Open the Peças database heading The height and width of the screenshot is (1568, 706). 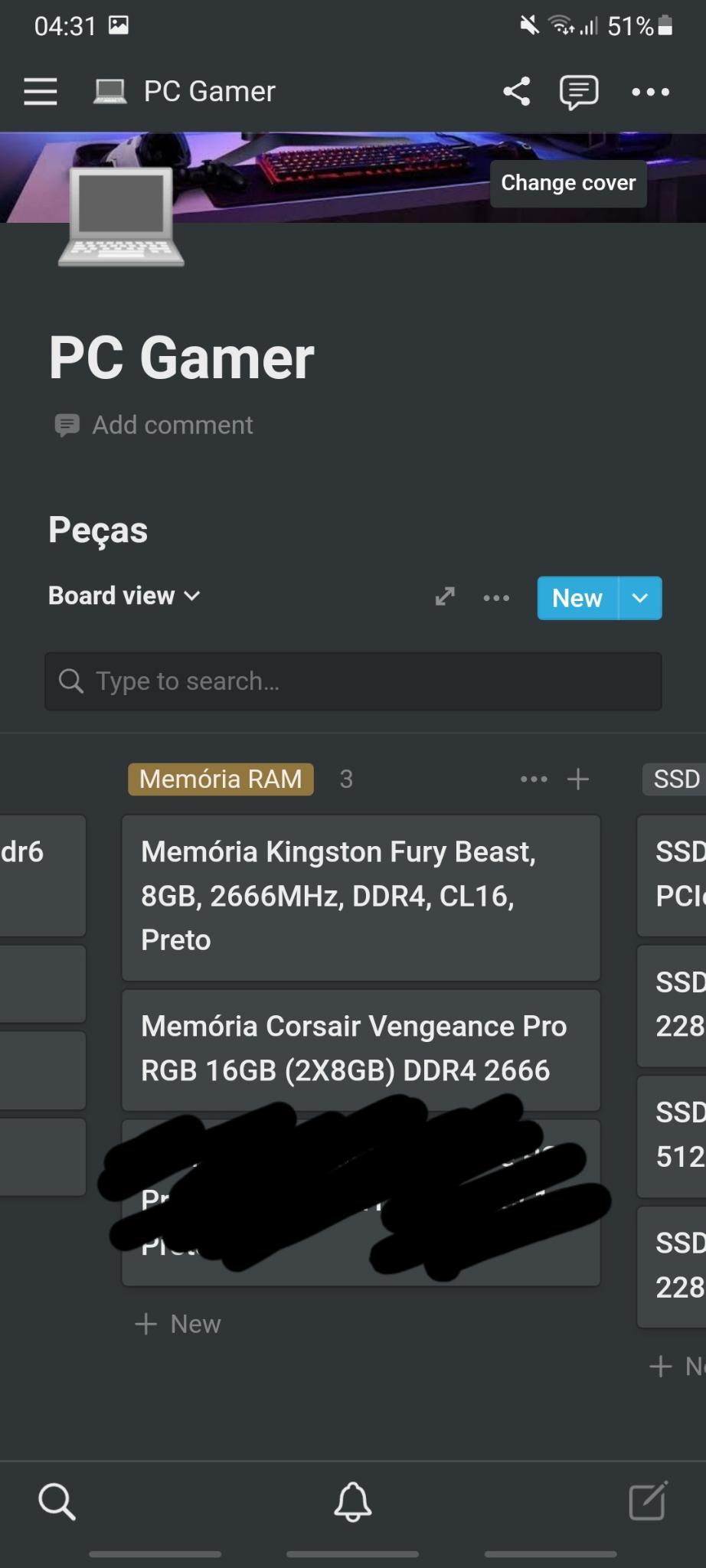tap(98, 530)
